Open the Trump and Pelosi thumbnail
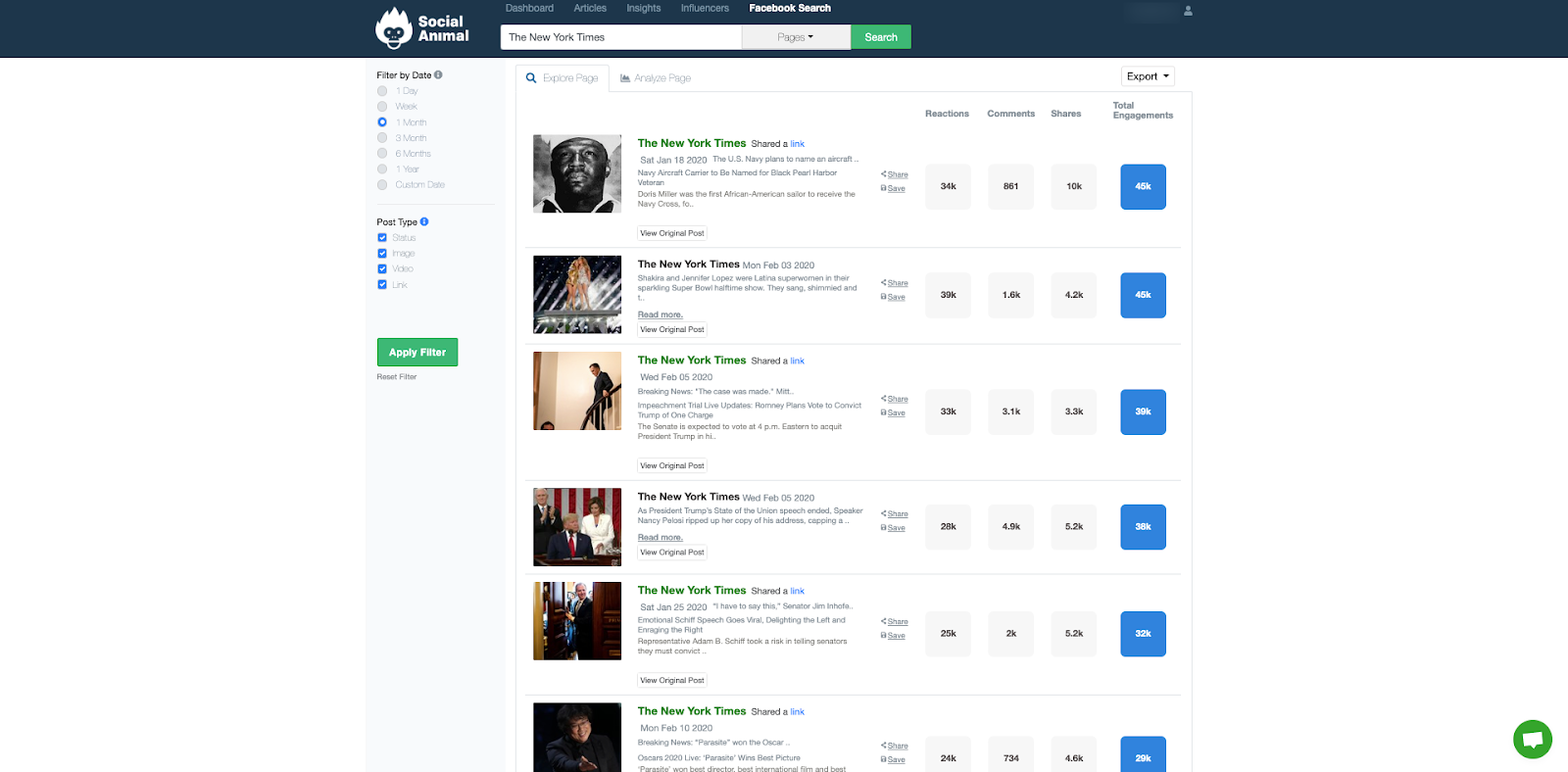Screen dimensions: 1568x772 (x=577, y=527)
